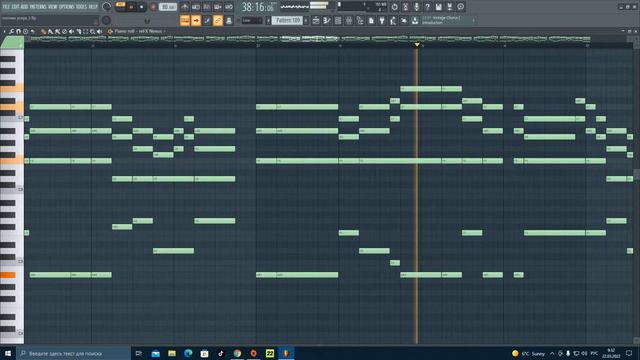
Task: Open the OPTIONS menu
Action: click(67, 7)
